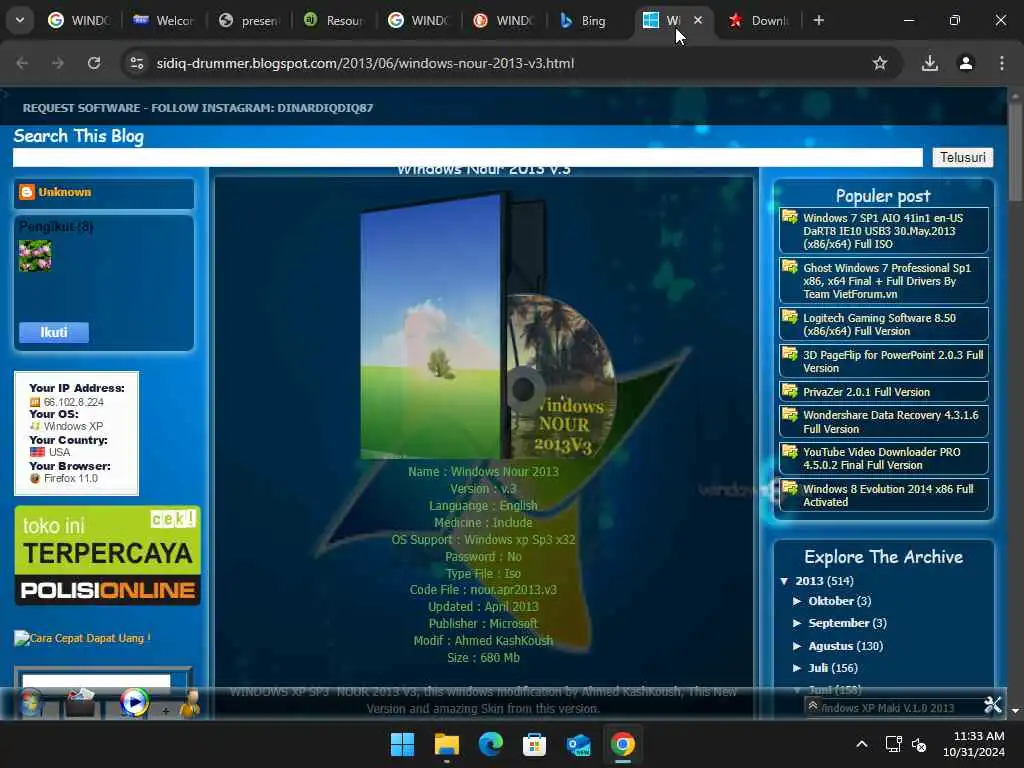
Task: Open Agustus (130) archive link
Action: 831,646
